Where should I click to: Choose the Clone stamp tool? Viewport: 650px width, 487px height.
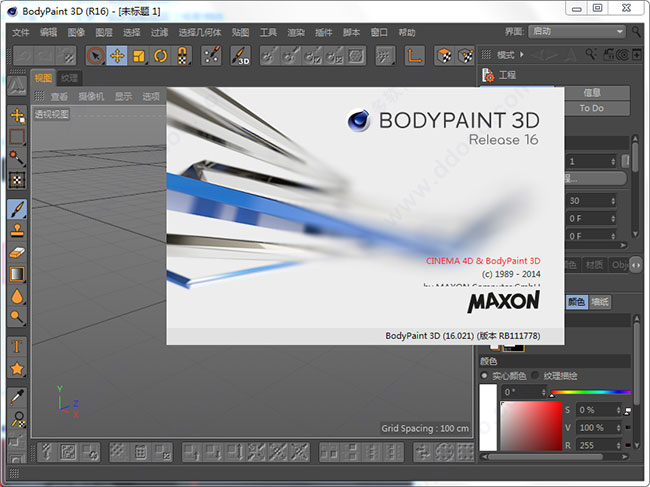click(x=17, y=230)
